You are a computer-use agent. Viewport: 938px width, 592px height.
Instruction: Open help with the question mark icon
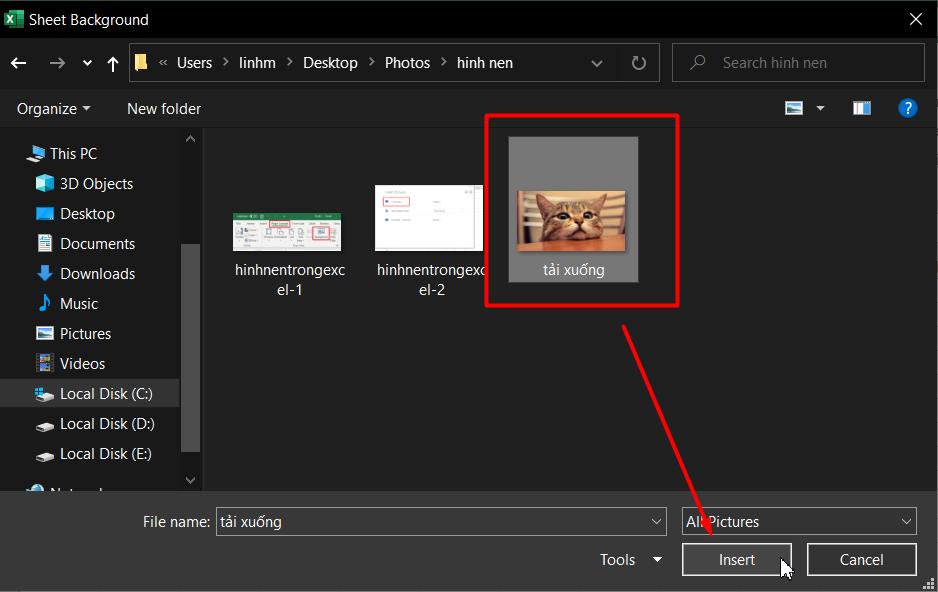(907, 108)
